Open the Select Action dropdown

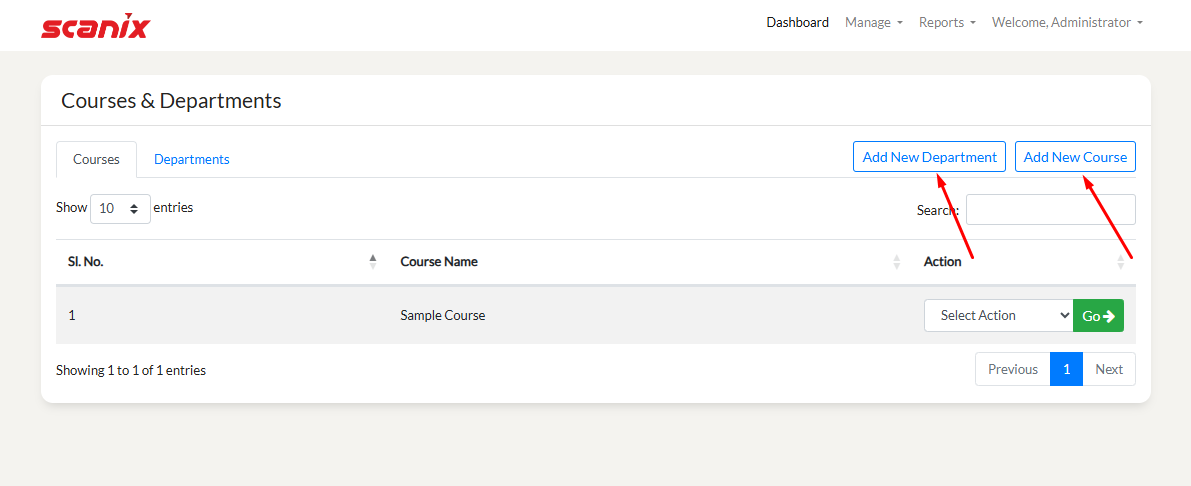pyautogui.click(x=998, y=315)
